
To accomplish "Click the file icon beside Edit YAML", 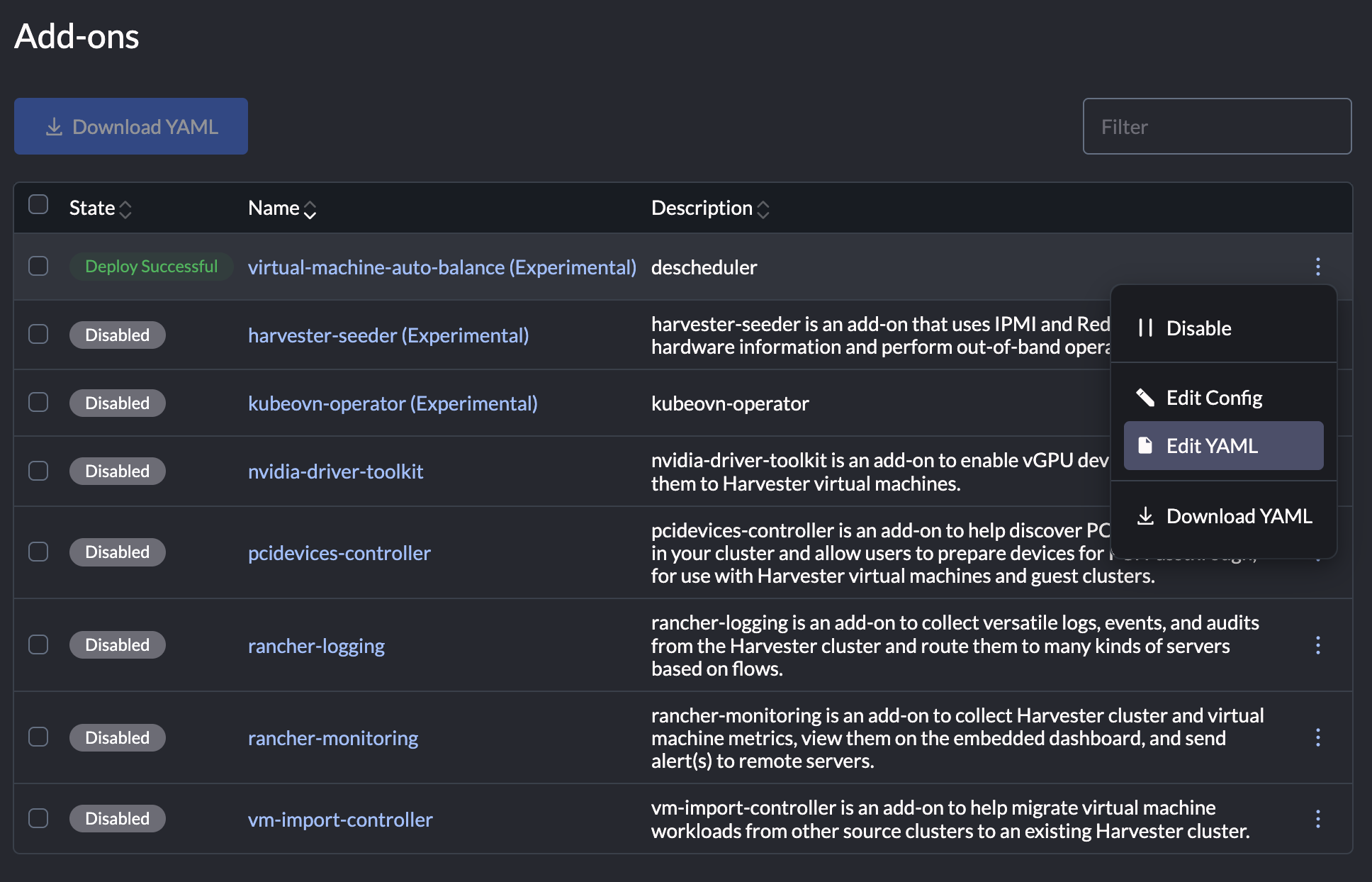I will pyautogui.click(x=1145, y=446).
